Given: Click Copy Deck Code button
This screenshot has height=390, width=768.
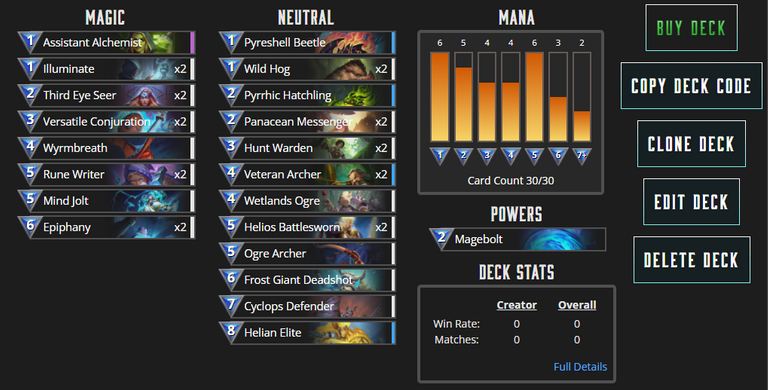Looking at the screenshot, I should coord(691,86).
